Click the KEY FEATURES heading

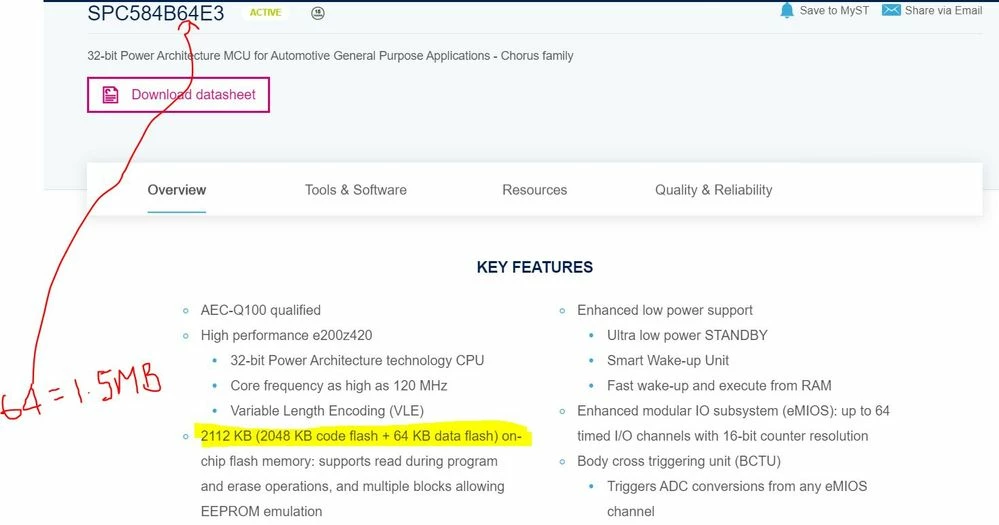pyautogui.click(x=535, y=267)
